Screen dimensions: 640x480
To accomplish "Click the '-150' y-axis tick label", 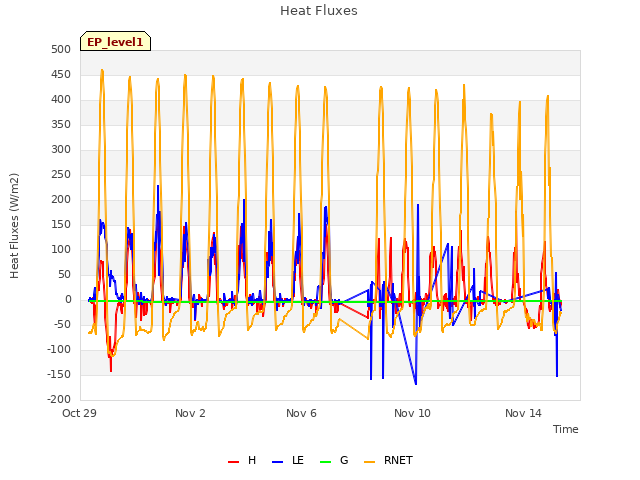I will (x=59, y=374).
